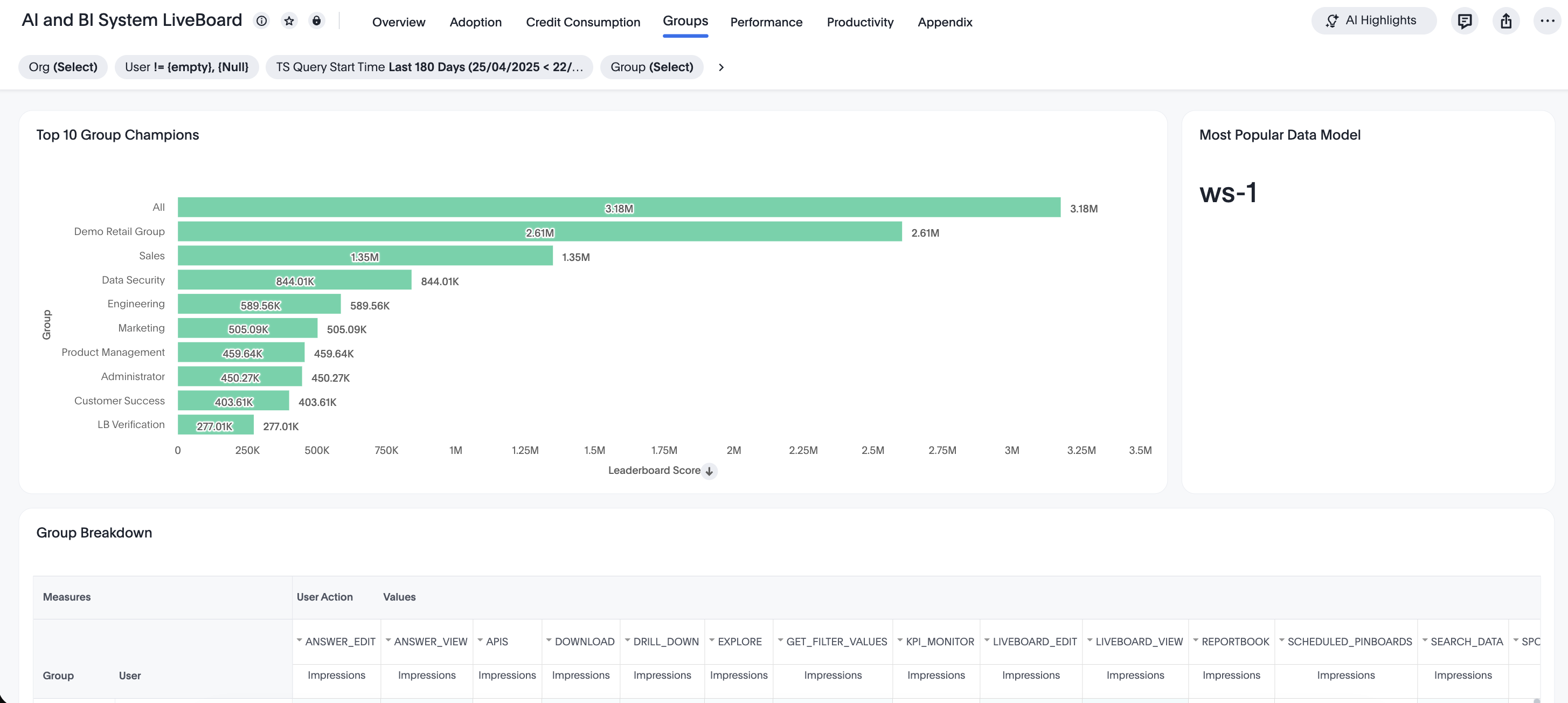The height and width of the screenshot is (703, 1568).
Task: Open the Org (Select) filter
Action: 63,67
